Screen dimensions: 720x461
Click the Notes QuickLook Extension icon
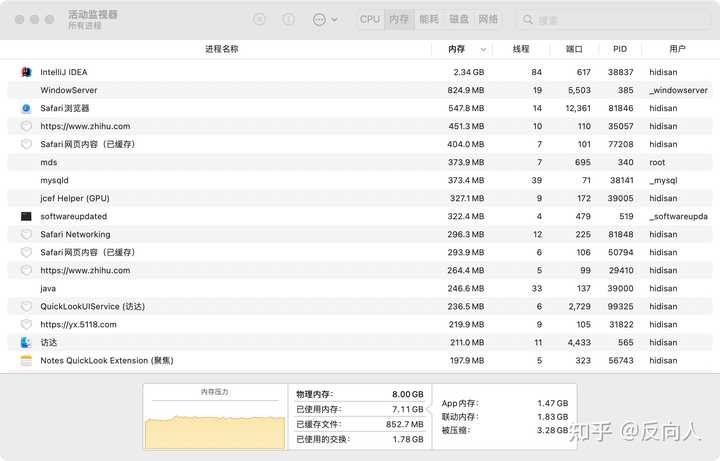point(26,360)
